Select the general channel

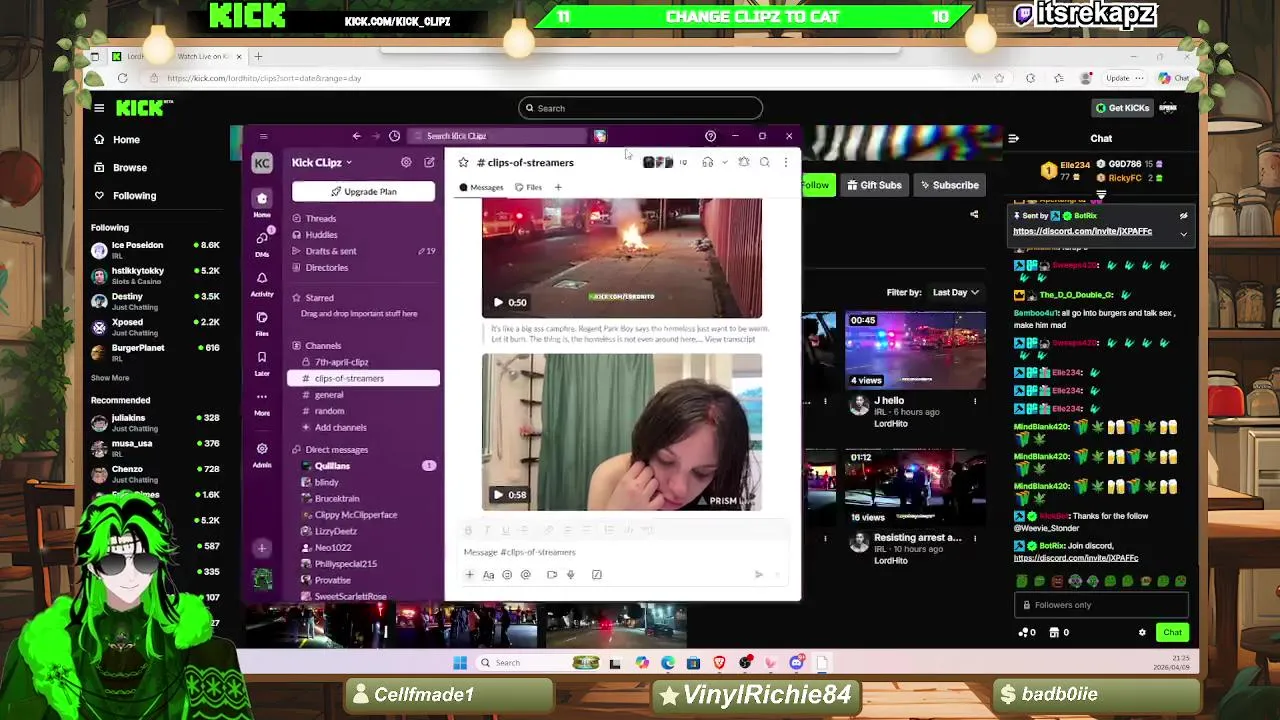pyautogui.click(x=364, y=395)
